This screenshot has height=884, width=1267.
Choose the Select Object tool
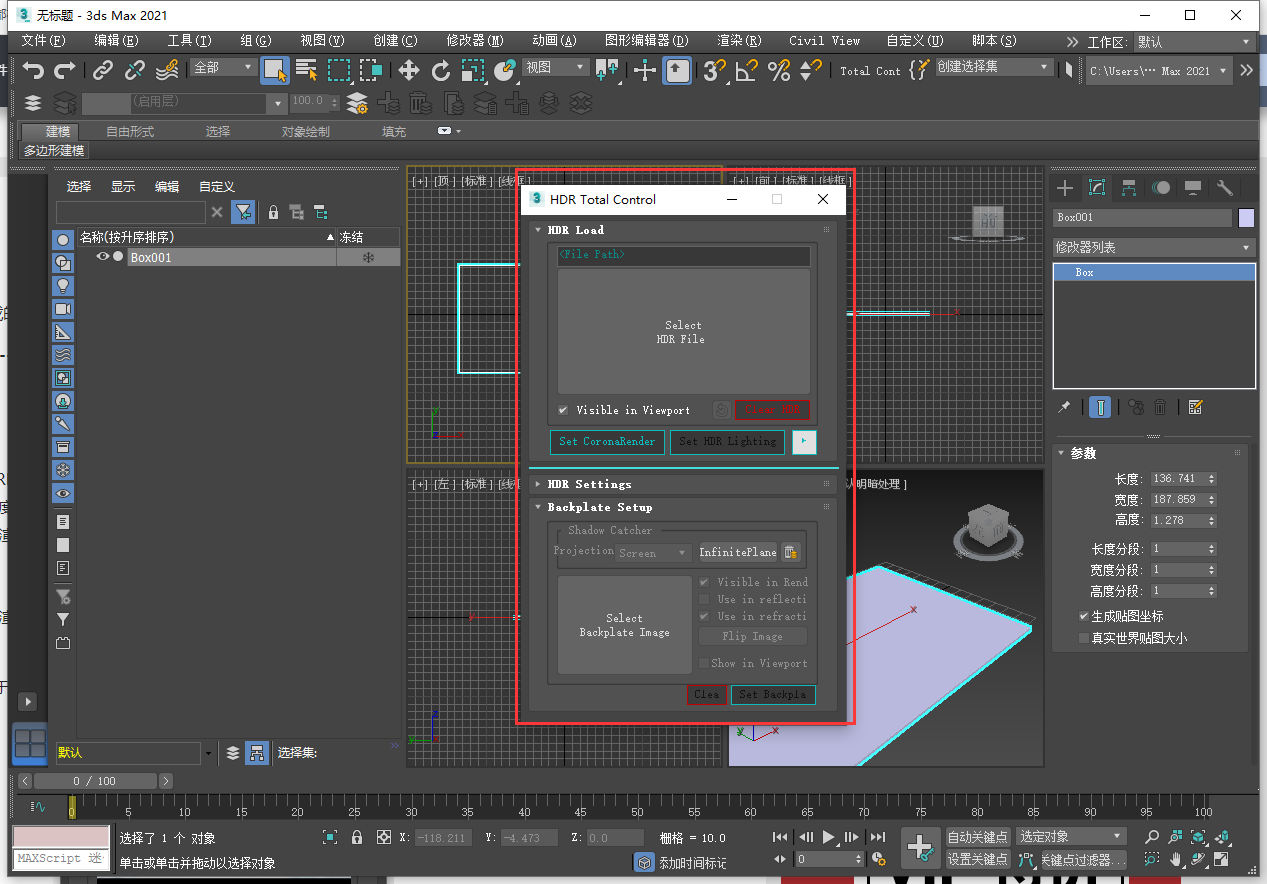[x=275, y=70]
